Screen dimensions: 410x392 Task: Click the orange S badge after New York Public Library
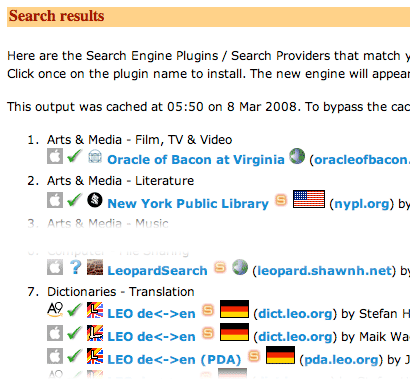tap(281, 200)
